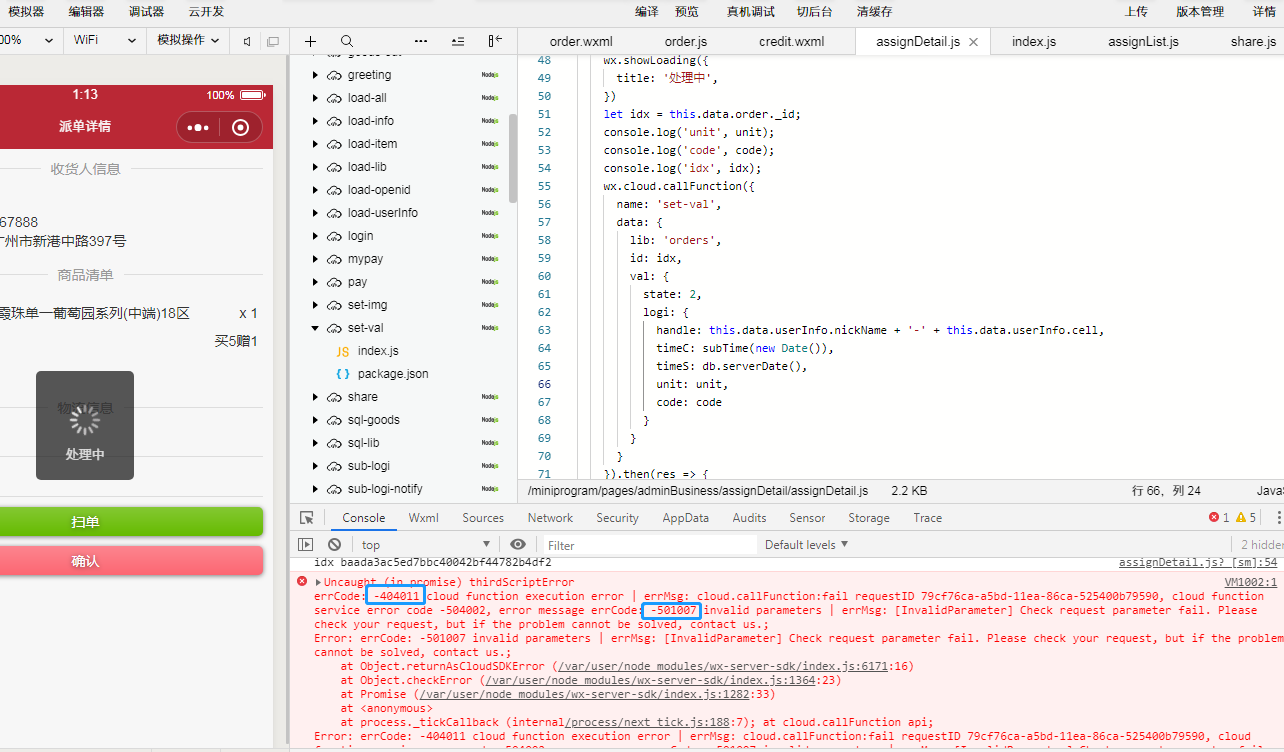Viewport: 1284px width, 752px height.
Task: Toggle the console sidebar panel icon
Action: [x=306, y=544]
